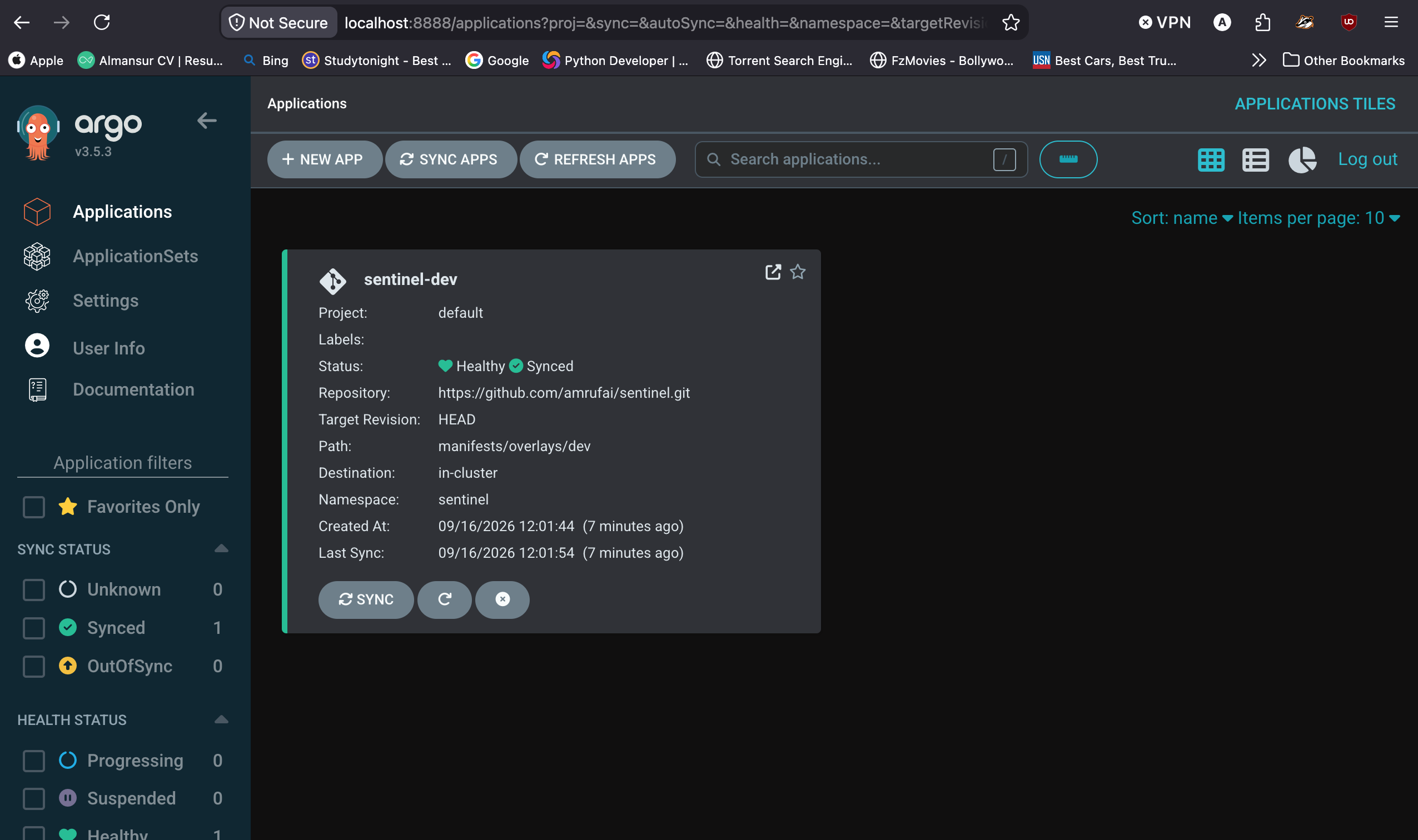Image resolution: width=1418 pixels, height=840 pixels.
Task: Collapse the HEALTH STATUS filter section
Action: coord(221,719)
